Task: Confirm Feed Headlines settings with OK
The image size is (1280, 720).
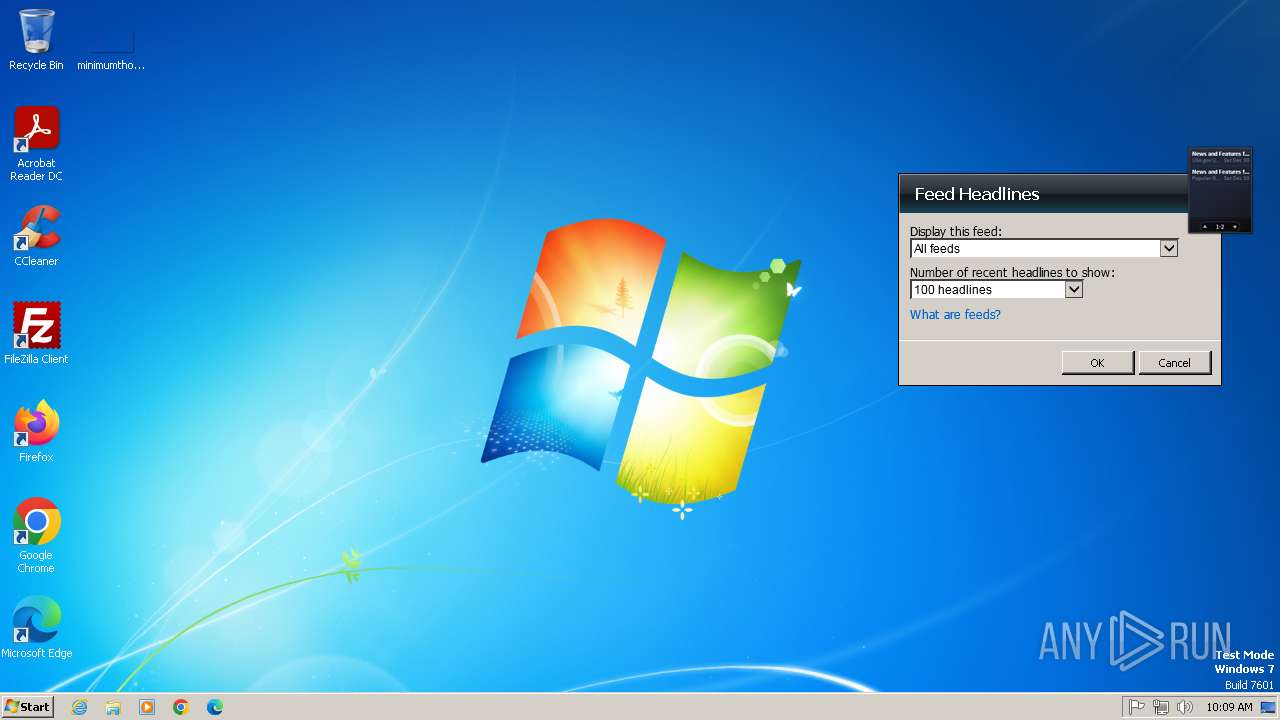Action: coord(1097,363)
